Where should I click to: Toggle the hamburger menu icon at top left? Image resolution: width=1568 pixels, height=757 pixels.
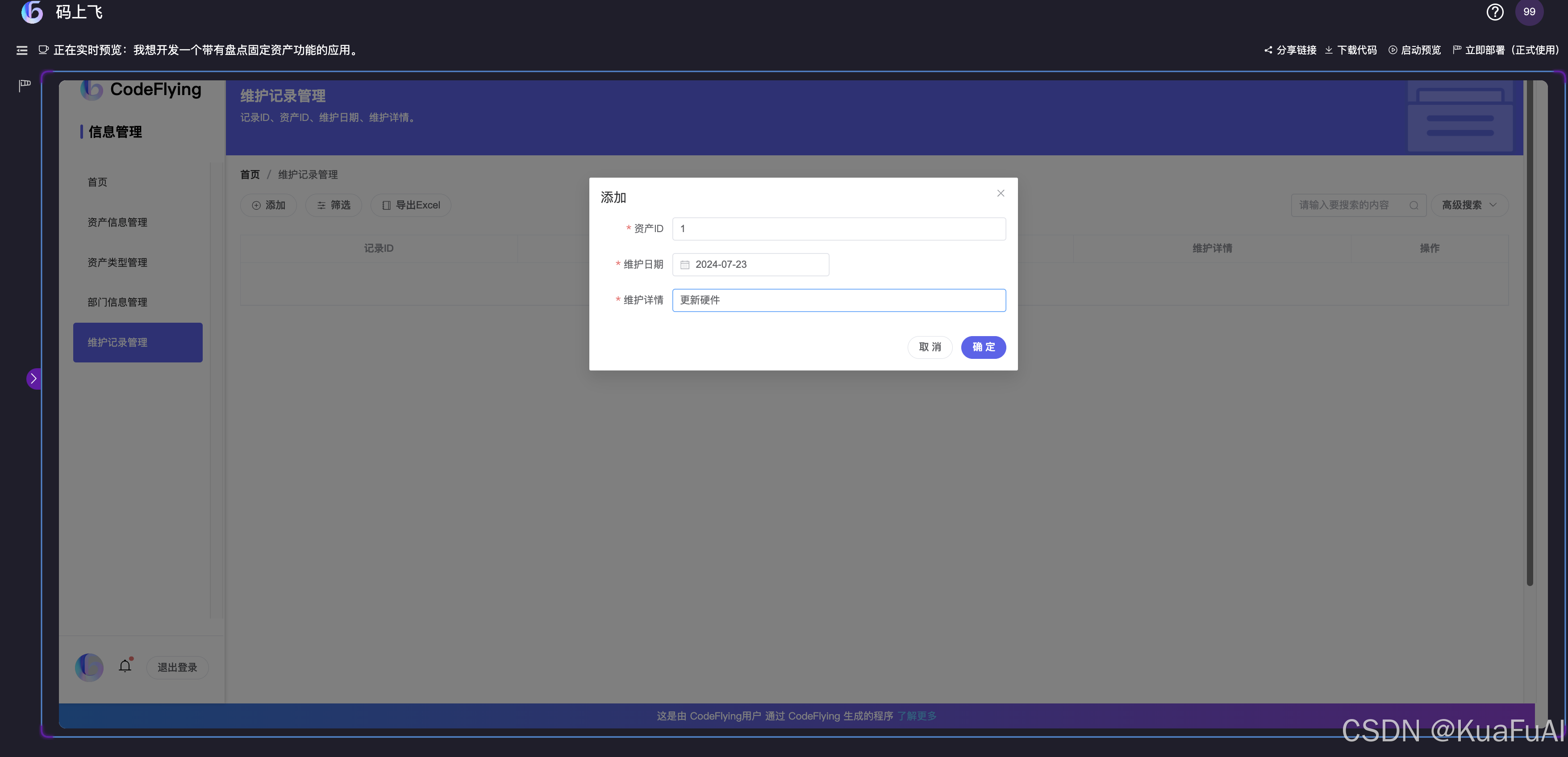pyautogui.click(x=22, y=50)
